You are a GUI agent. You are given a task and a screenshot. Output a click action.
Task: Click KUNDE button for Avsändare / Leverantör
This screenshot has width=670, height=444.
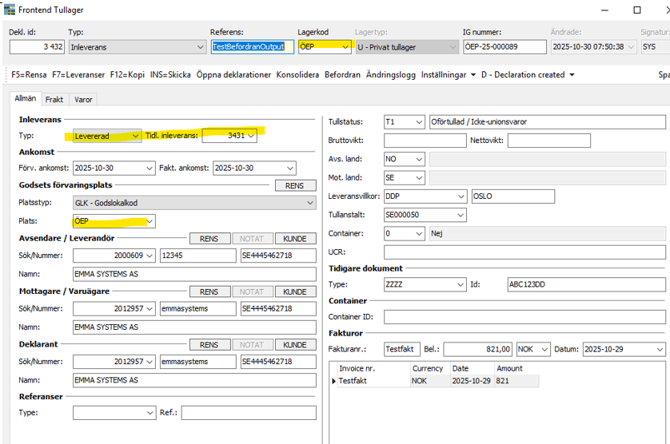[294, 237]
